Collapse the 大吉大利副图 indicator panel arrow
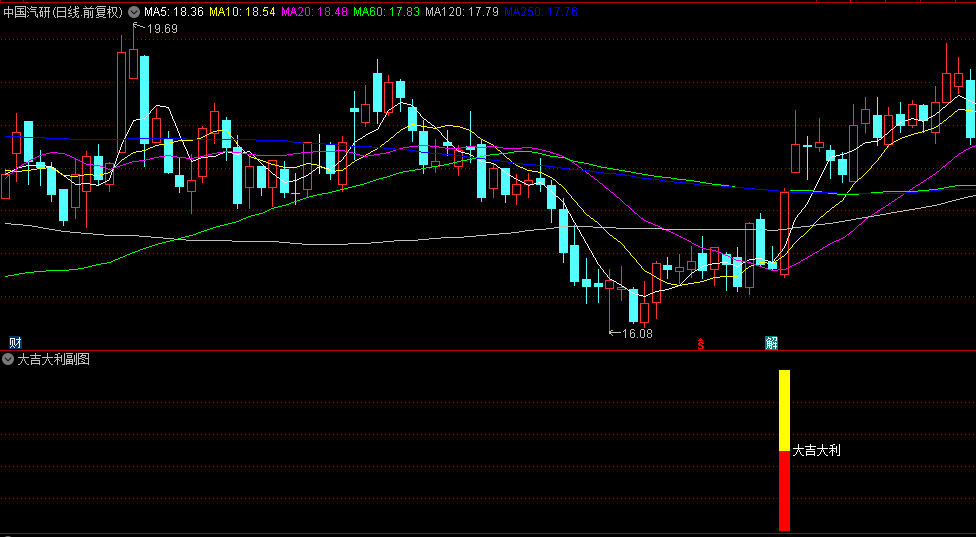 pyautogui.click(x=8, y=359)
